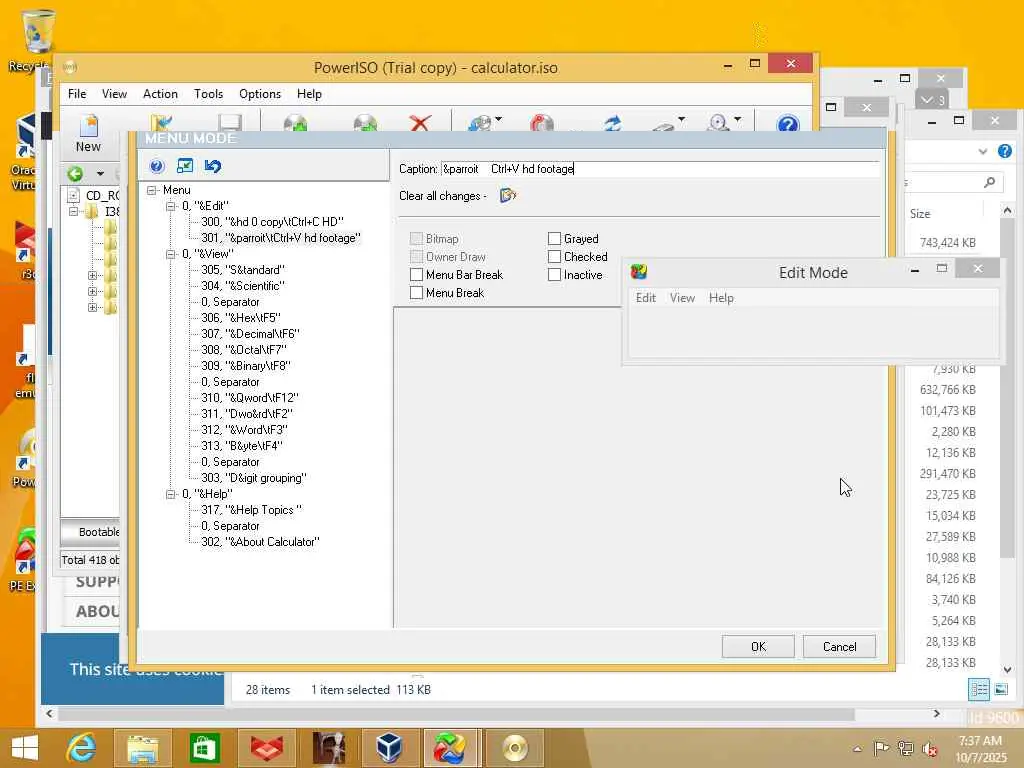This screenshot has width=1024, height=768.
Task: Select tree item 304 "&Scientific"
Action: click(243, 286)
